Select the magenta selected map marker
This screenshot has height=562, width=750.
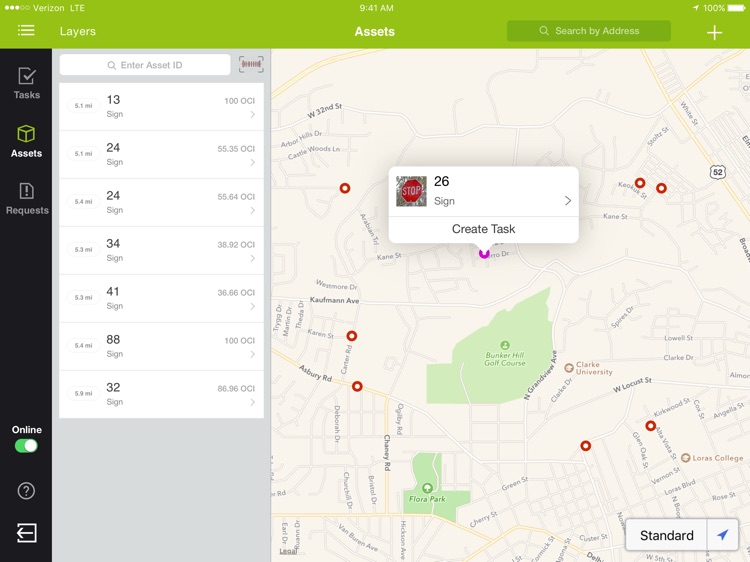pyautogui.click(x=484, y=253)
